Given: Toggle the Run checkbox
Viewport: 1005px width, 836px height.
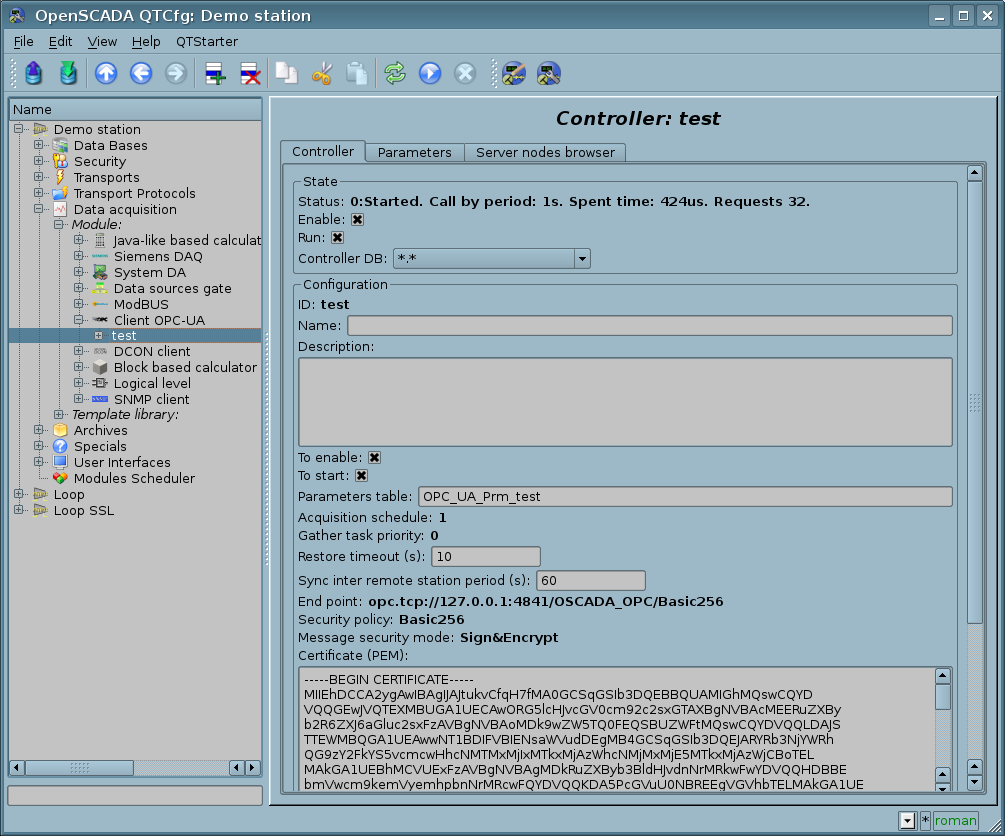Looking at the screenshot, I should coord(337,238).
